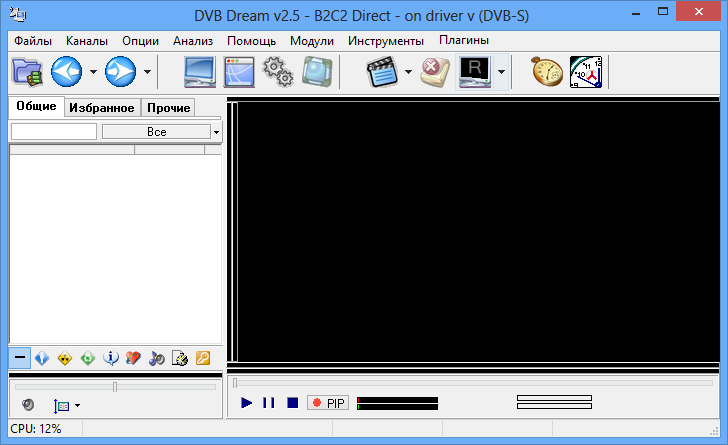The image size is (728, 445).
Task: Click the monitor display toolbar icon
Action: 200,72
